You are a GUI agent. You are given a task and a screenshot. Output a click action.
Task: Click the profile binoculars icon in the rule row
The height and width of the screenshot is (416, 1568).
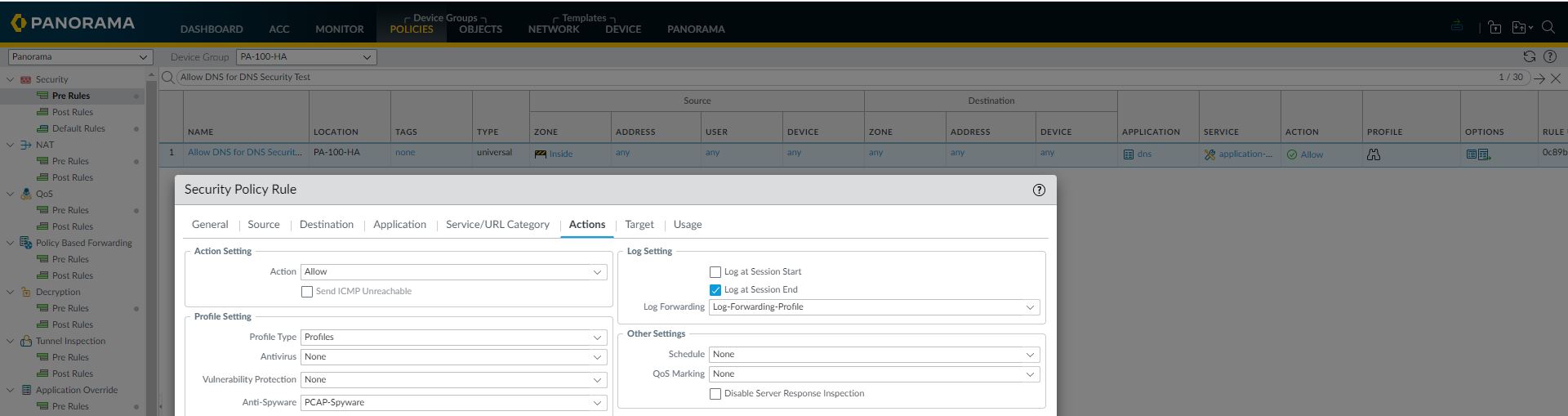pos(1374,154)
